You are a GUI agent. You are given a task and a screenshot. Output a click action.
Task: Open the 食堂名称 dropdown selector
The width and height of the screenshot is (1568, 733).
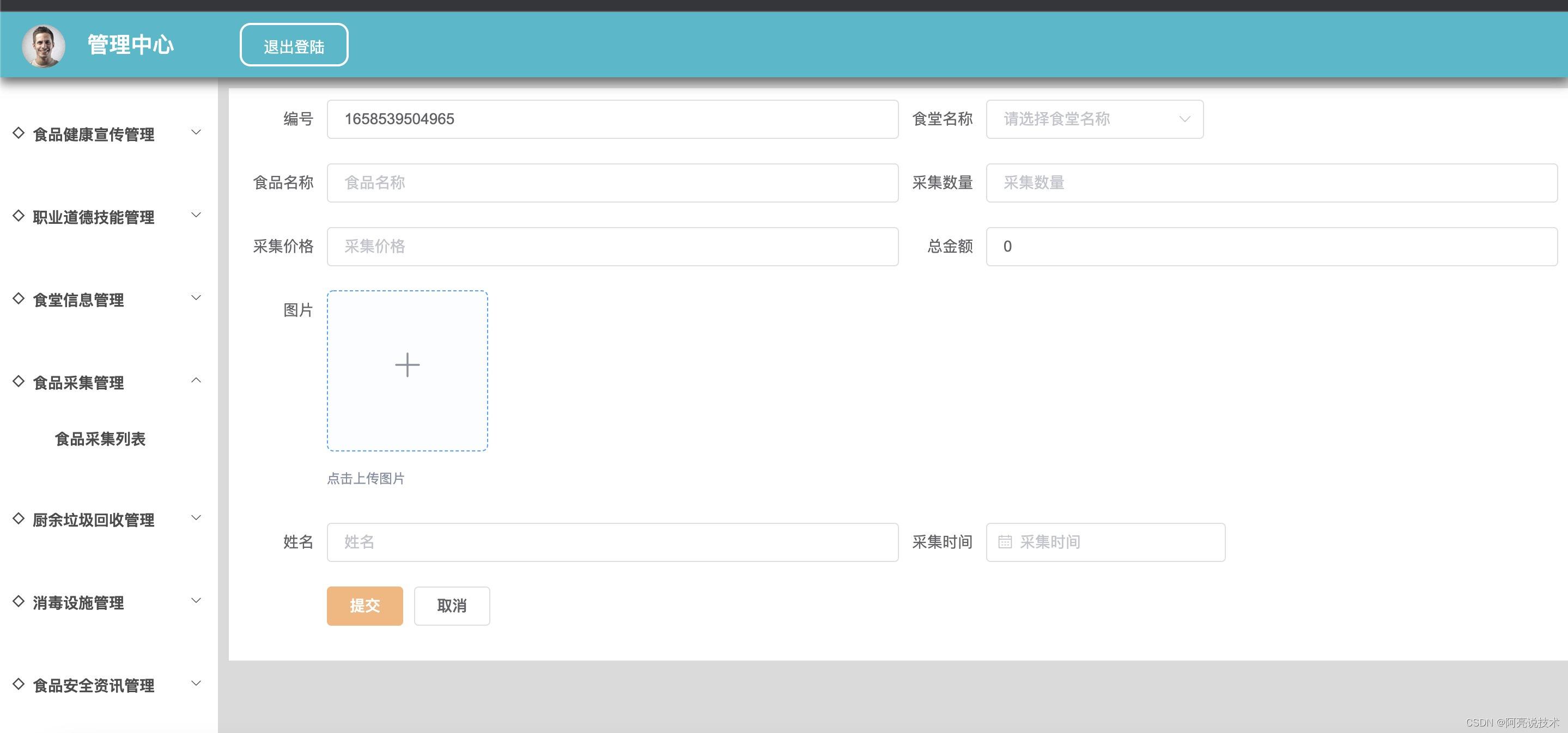1094,119
